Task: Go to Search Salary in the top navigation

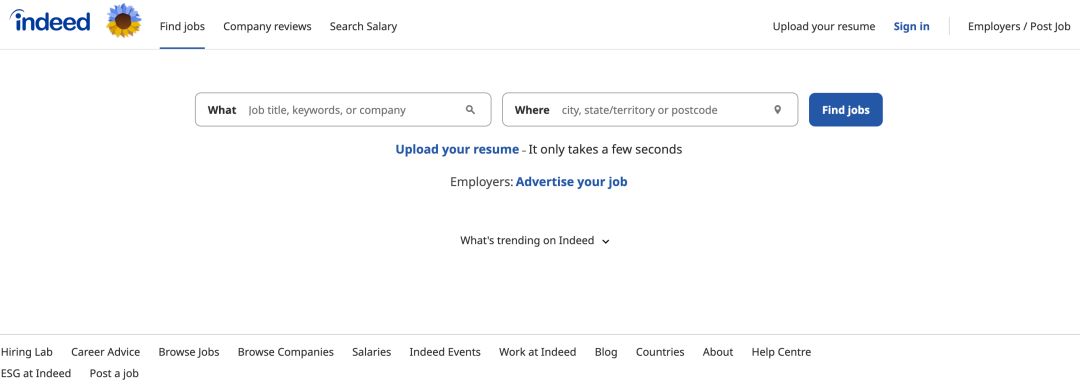Action: click(363, 26)
